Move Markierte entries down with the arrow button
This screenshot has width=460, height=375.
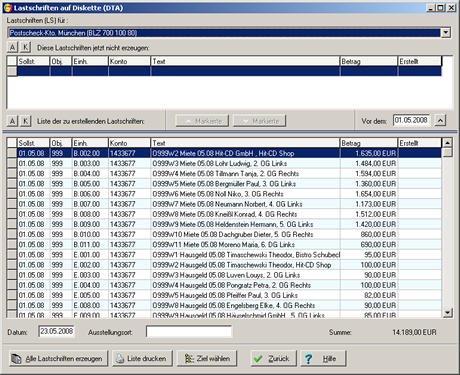[x=259, y=121]
